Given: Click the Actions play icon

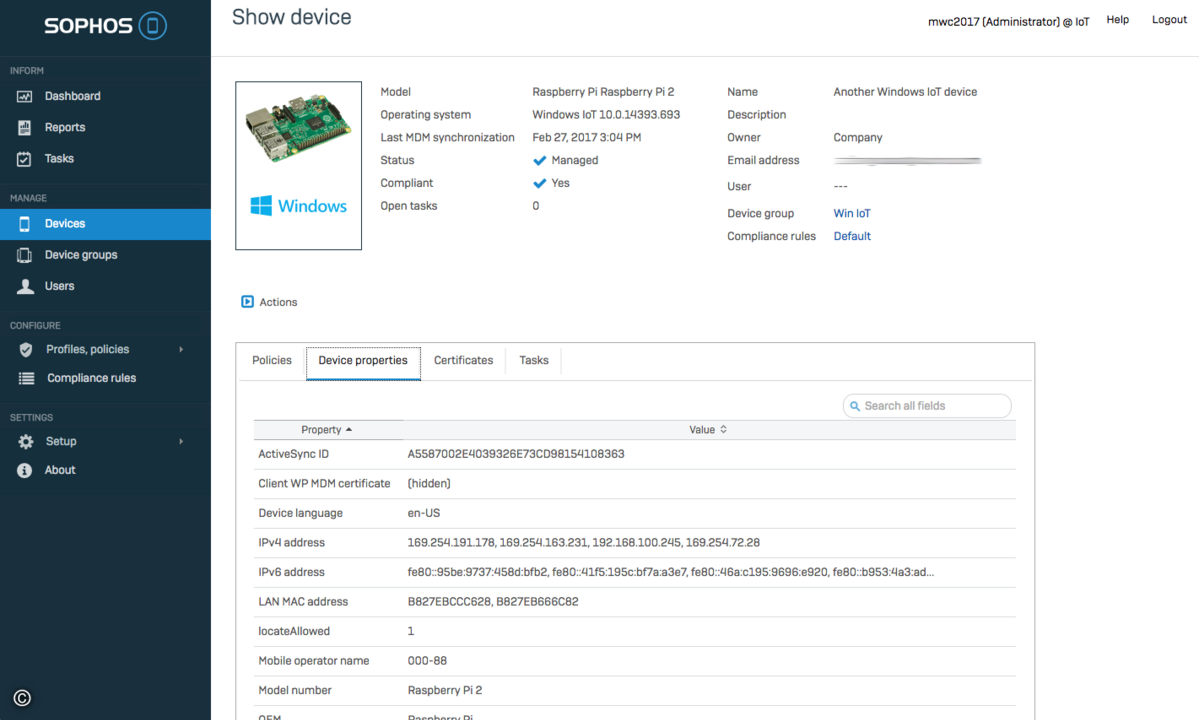Looking at the screenshot, I should coord(248,302).
